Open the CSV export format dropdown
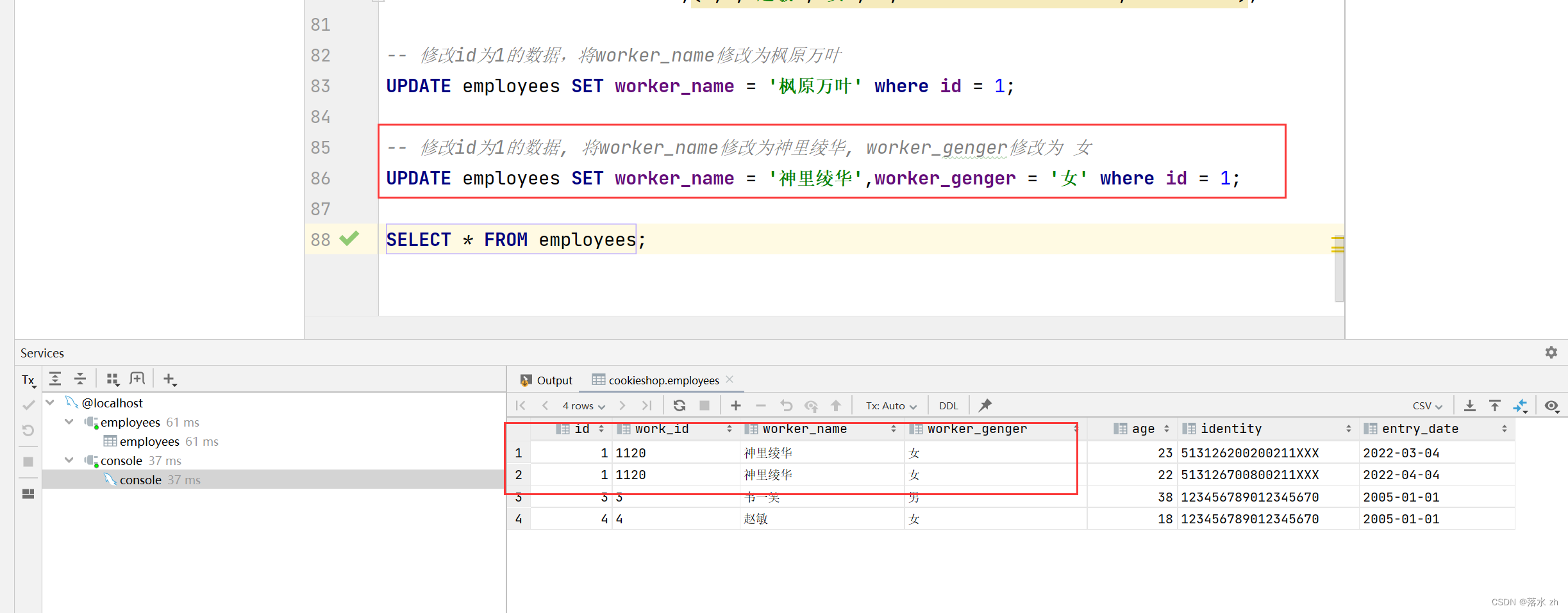The image size is (1568, 613). coord(1427,406)
